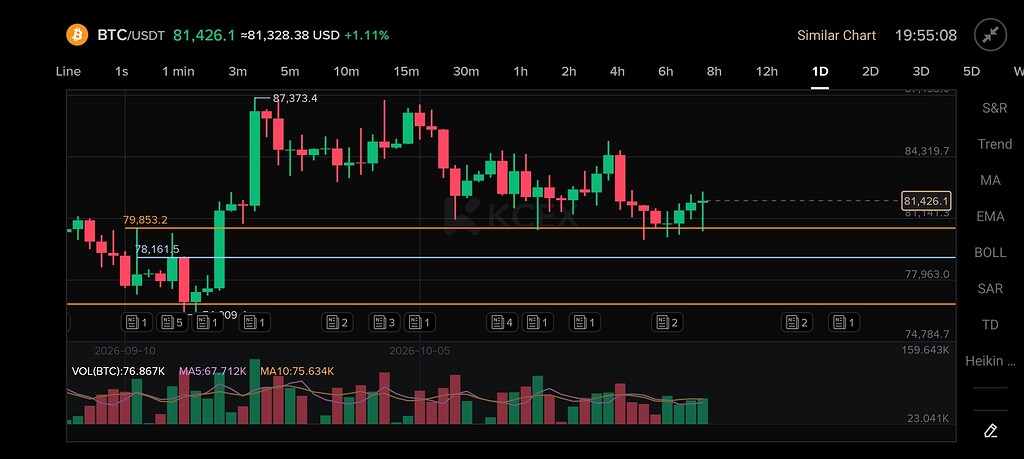Click the MA5:67.712K volume label
This screenshot has height=459, width=1024.
pos(213,372)
